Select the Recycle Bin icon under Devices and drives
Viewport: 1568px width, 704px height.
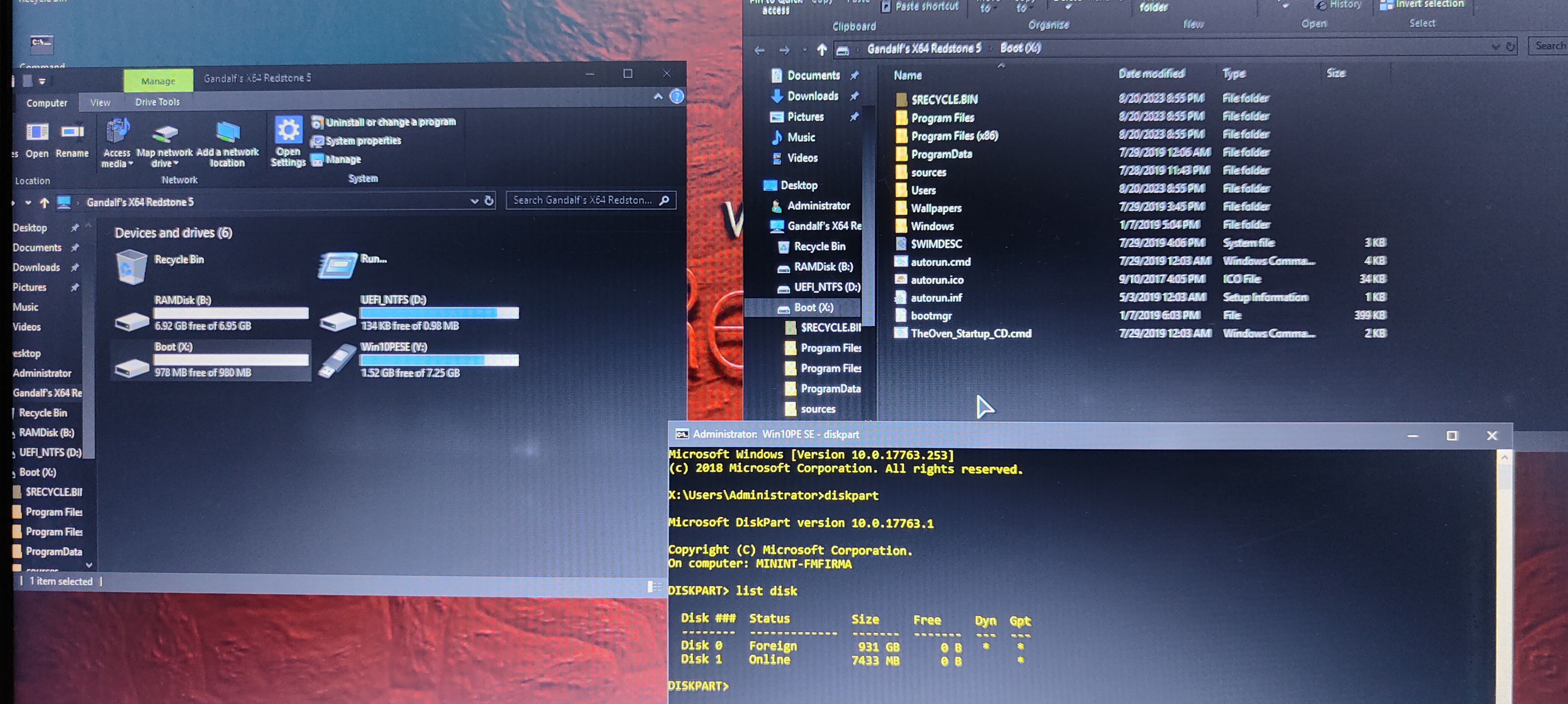pos(131,267)
